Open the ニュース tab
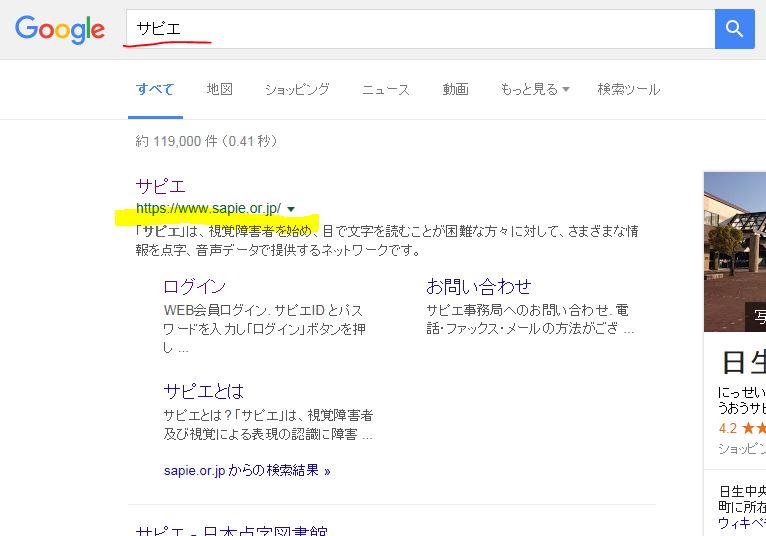This screenshot has width=766, height=536. [385, 89]
